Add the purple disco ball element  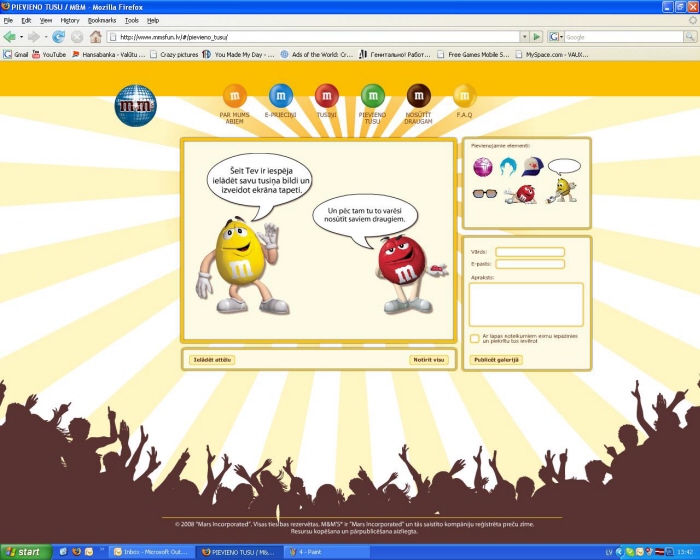click(483, 167)
